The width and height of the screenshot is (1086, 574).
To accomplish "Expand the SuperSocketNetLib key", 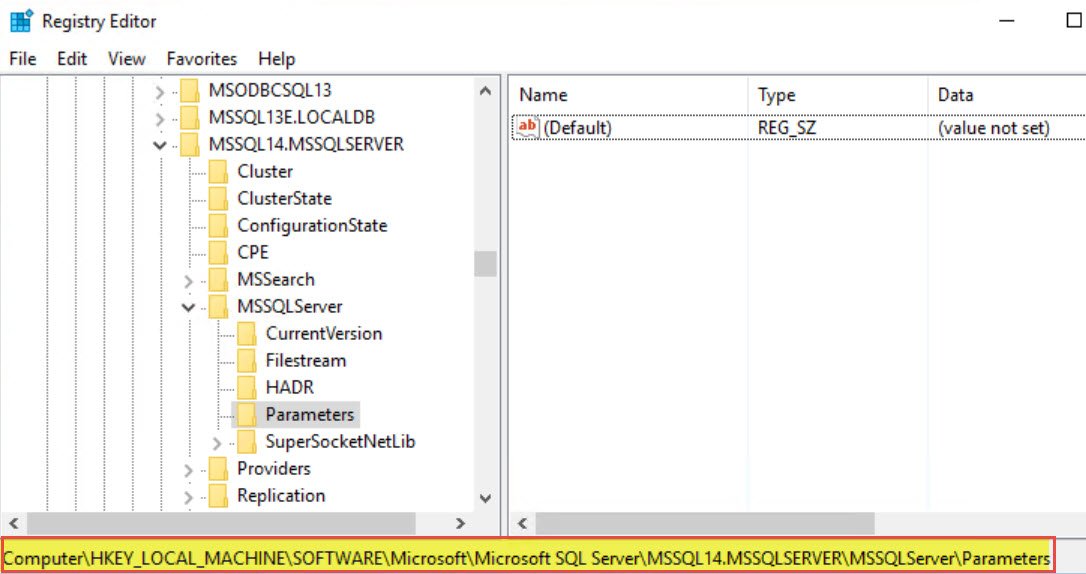I will 217,442.
